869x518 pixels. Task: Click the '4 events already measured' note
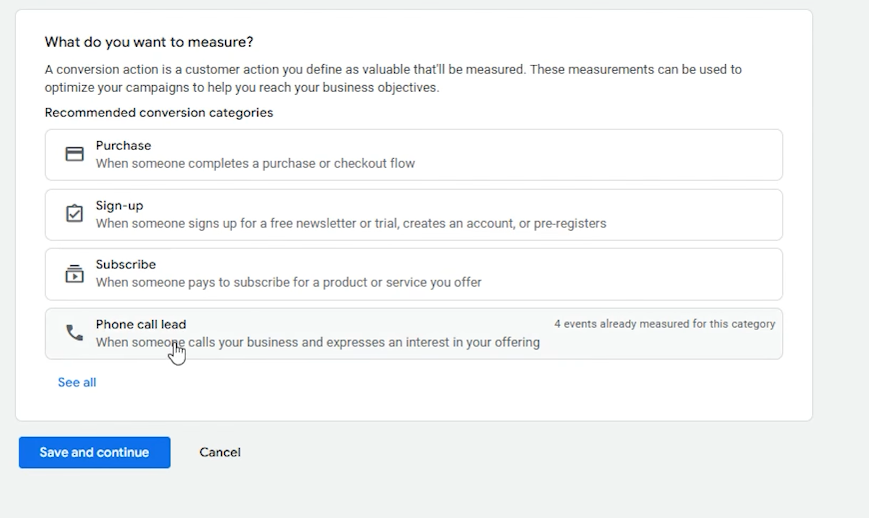[x=664, y=324]
